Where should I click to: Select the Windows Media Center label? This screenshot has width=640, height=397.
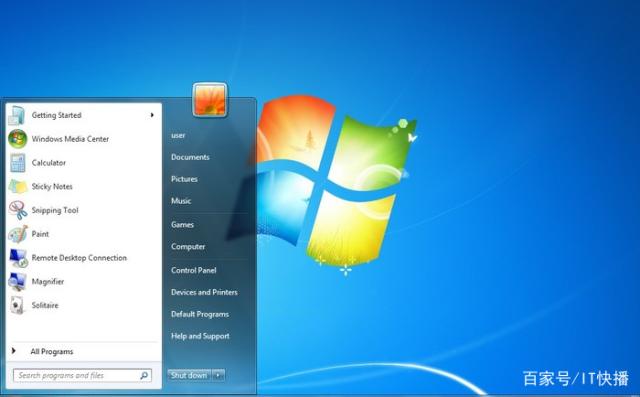71,139
